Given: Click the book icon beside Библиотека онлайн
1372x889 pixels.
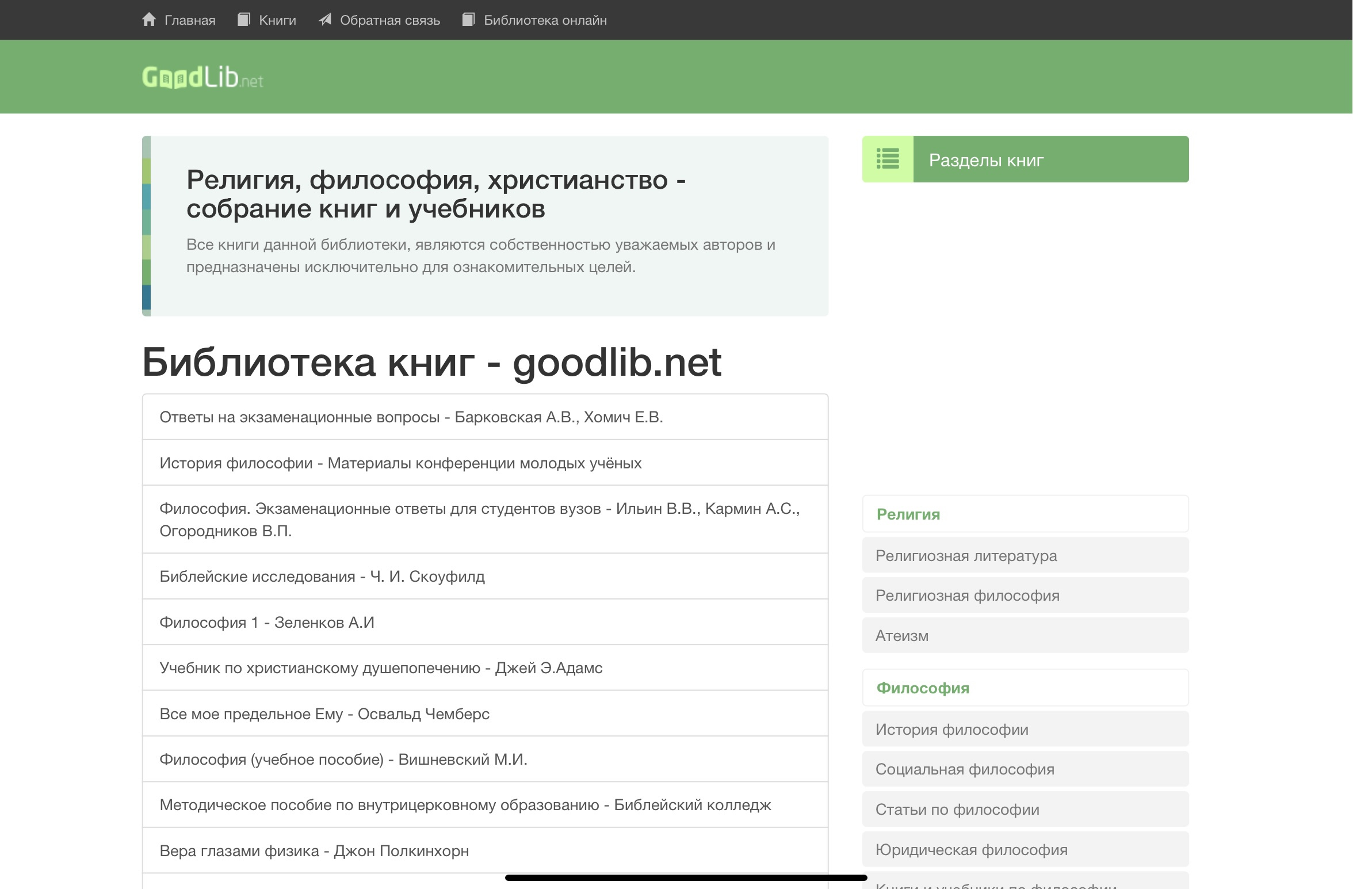Looking at the screenshot, I should coord(469,20).
